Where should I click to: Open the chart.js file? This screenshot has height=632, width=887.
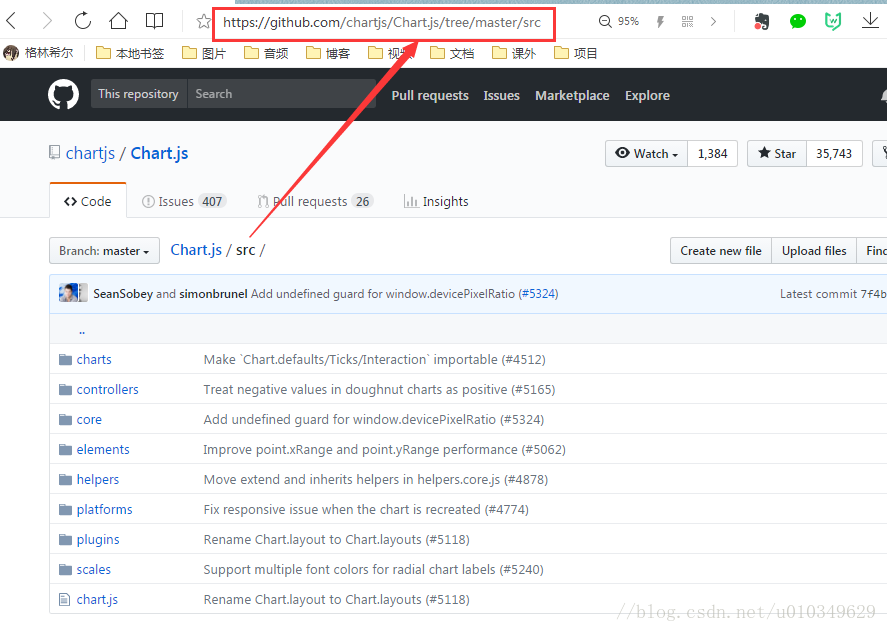[97, 599]
